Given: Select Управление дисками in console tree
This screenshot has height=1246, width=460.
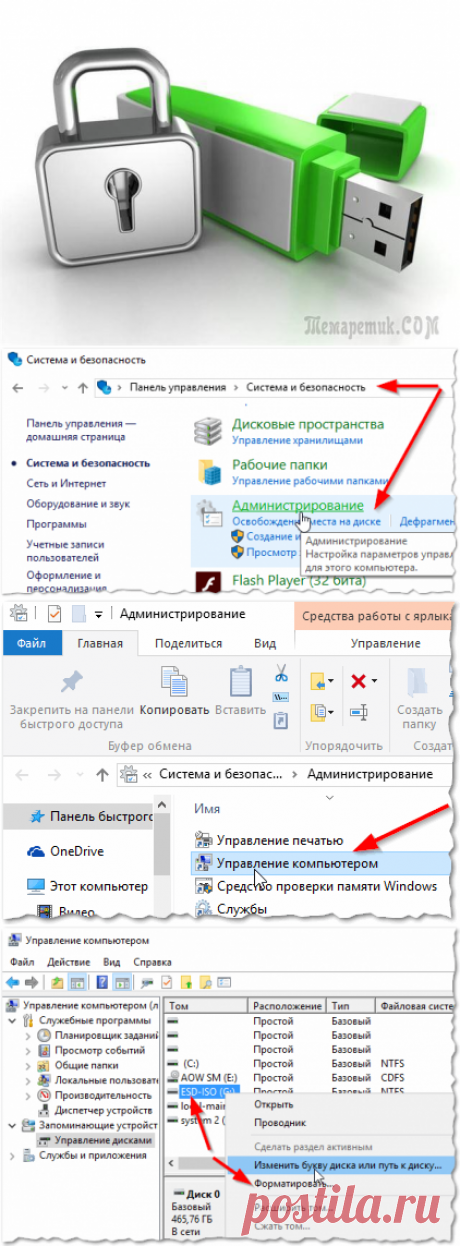Looking at the screenshot, I should tap(95, 1139).
